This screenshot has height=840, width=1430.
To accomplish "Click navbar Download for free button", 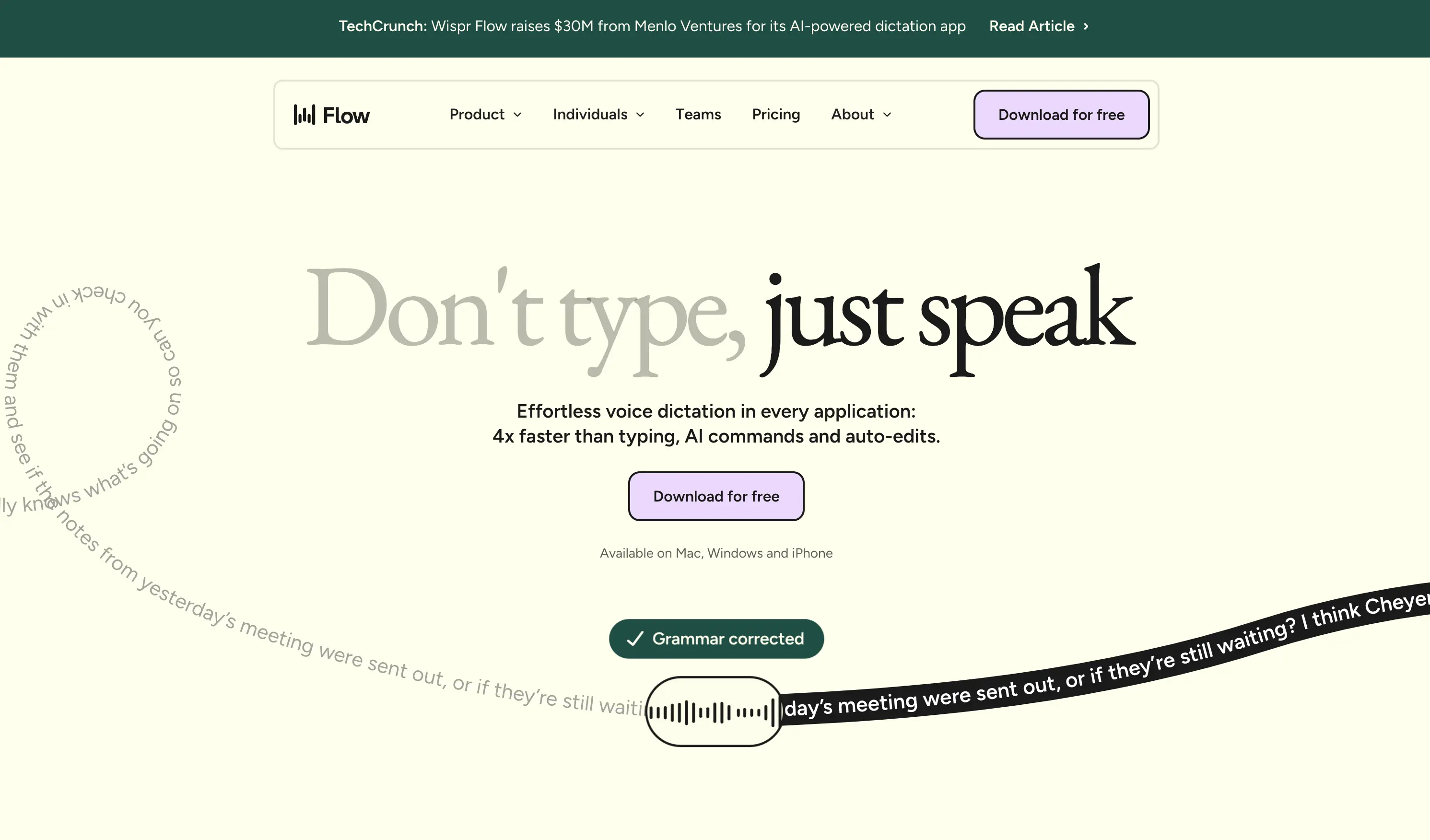I will [x=1061, y=115].
